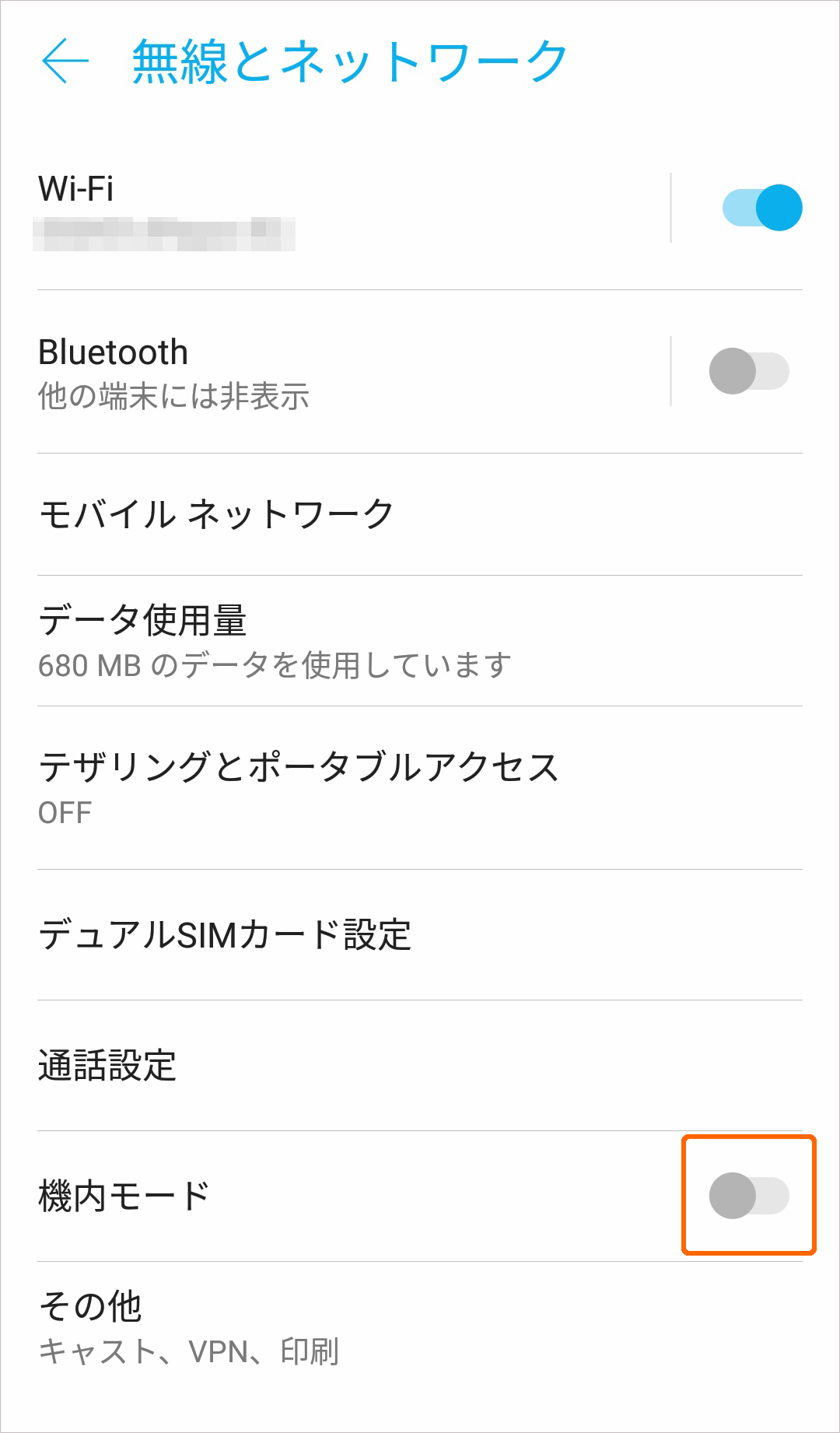840x1433 pixels.
Task: Tap the blurred Wi-Fi network name
Action: click(164, 236)
